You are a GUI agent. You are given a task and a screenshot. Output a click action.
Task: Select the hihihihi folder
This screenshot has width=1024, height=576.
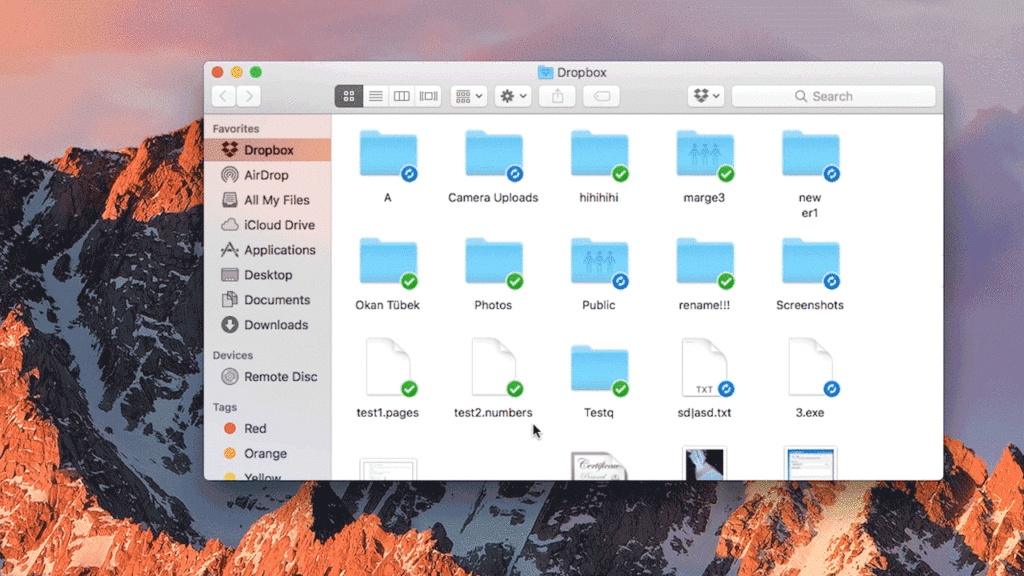600,155
